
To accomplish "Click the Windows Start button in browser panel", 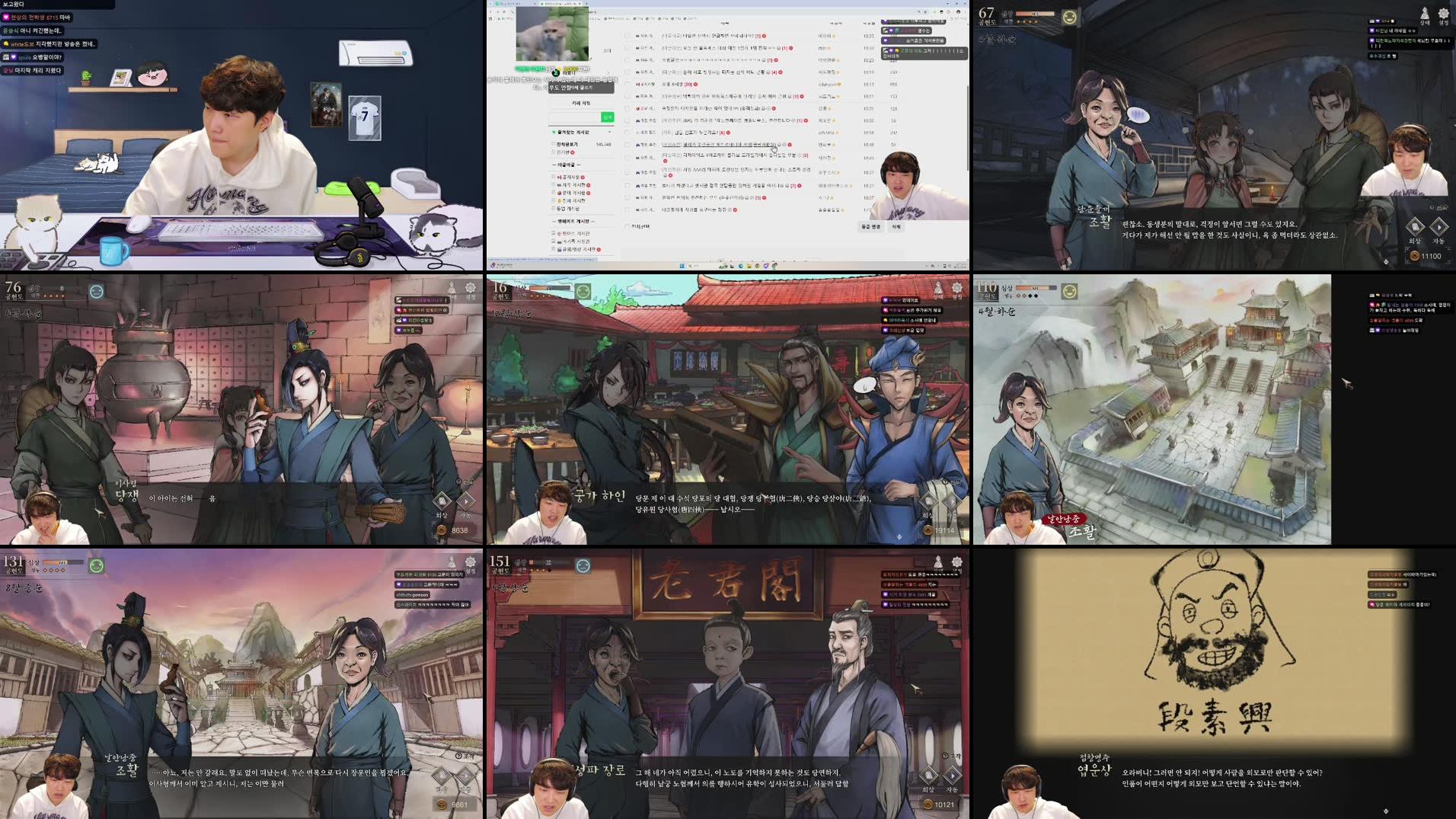I will 682,266.
